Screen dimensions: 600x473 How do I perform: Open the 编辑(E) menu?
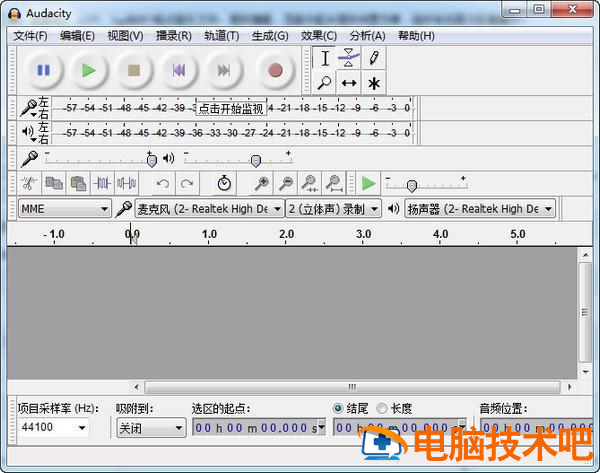click(77, 36)
